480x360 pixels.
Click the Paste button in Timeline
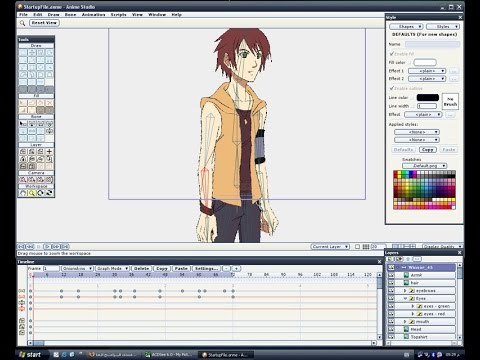(x=181, y=268)
